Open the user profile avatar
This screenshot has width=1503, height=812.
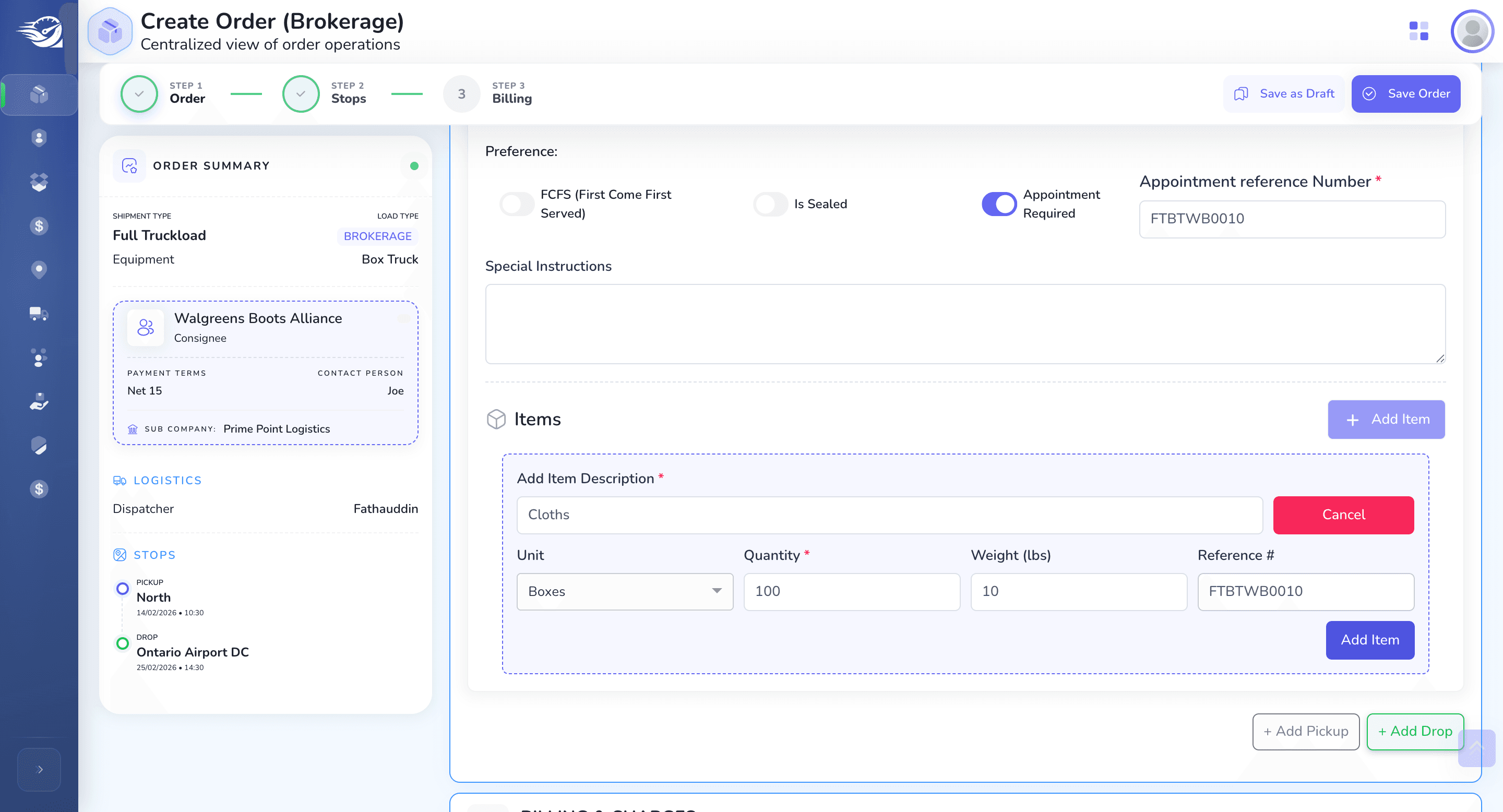pyautogui.click(x=1472, y=31)
